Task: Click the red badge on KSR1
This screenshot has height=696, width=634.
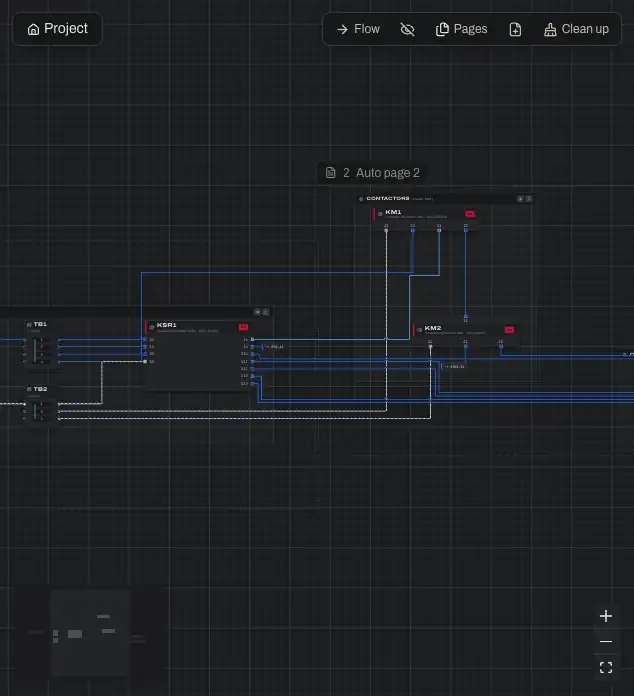Action: pyautogui.click(x=243, y=327)
